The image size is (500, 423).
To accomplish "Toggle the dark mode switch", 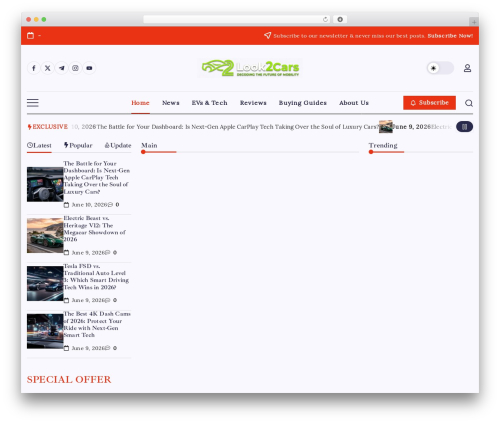I will (440, 68).
